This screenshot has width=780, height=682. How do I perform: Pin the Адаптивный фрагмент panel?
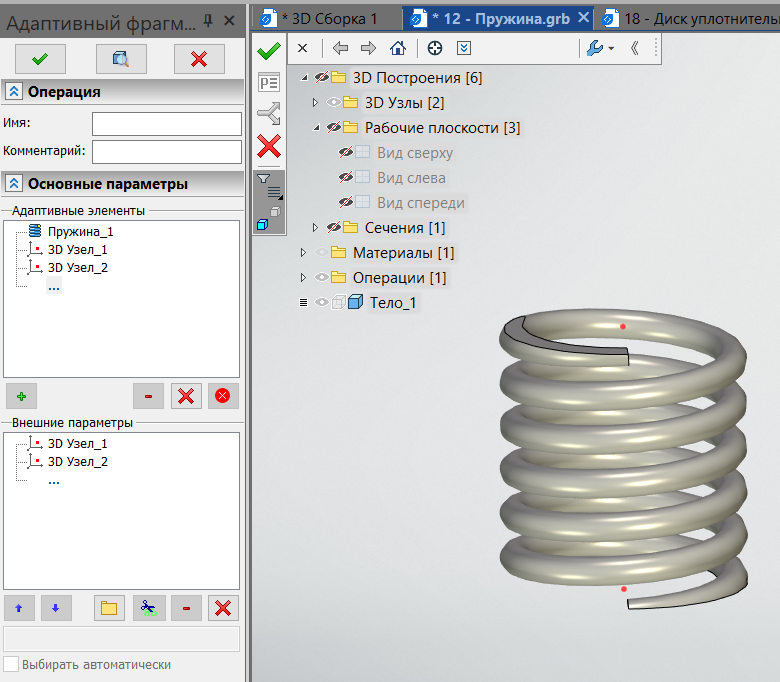coord(208,21)
